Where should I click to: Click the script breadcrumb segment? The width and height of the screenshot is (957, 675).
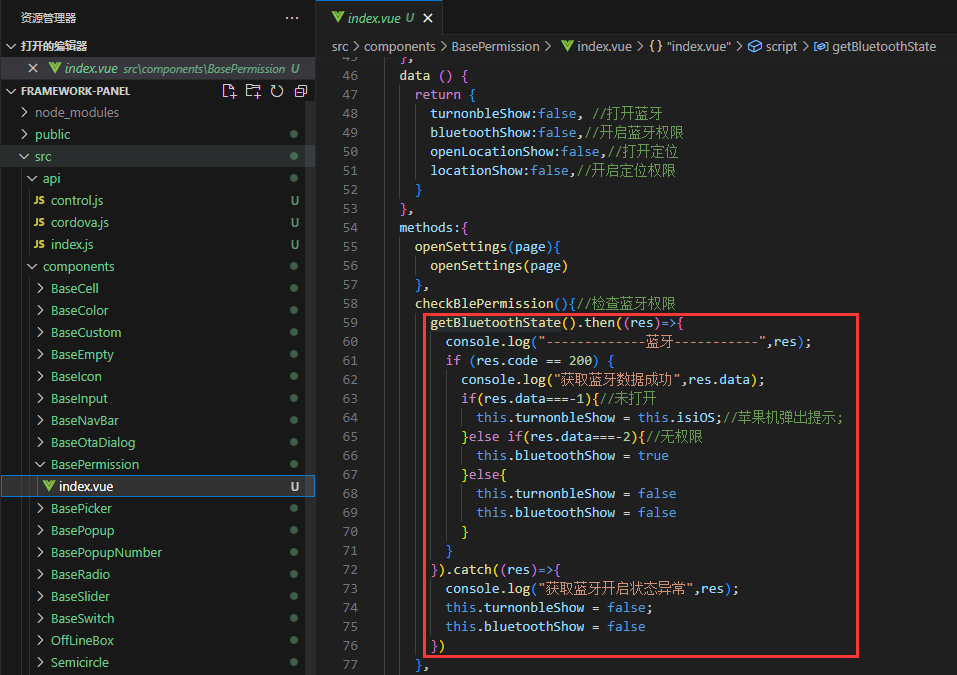[773, 46]
